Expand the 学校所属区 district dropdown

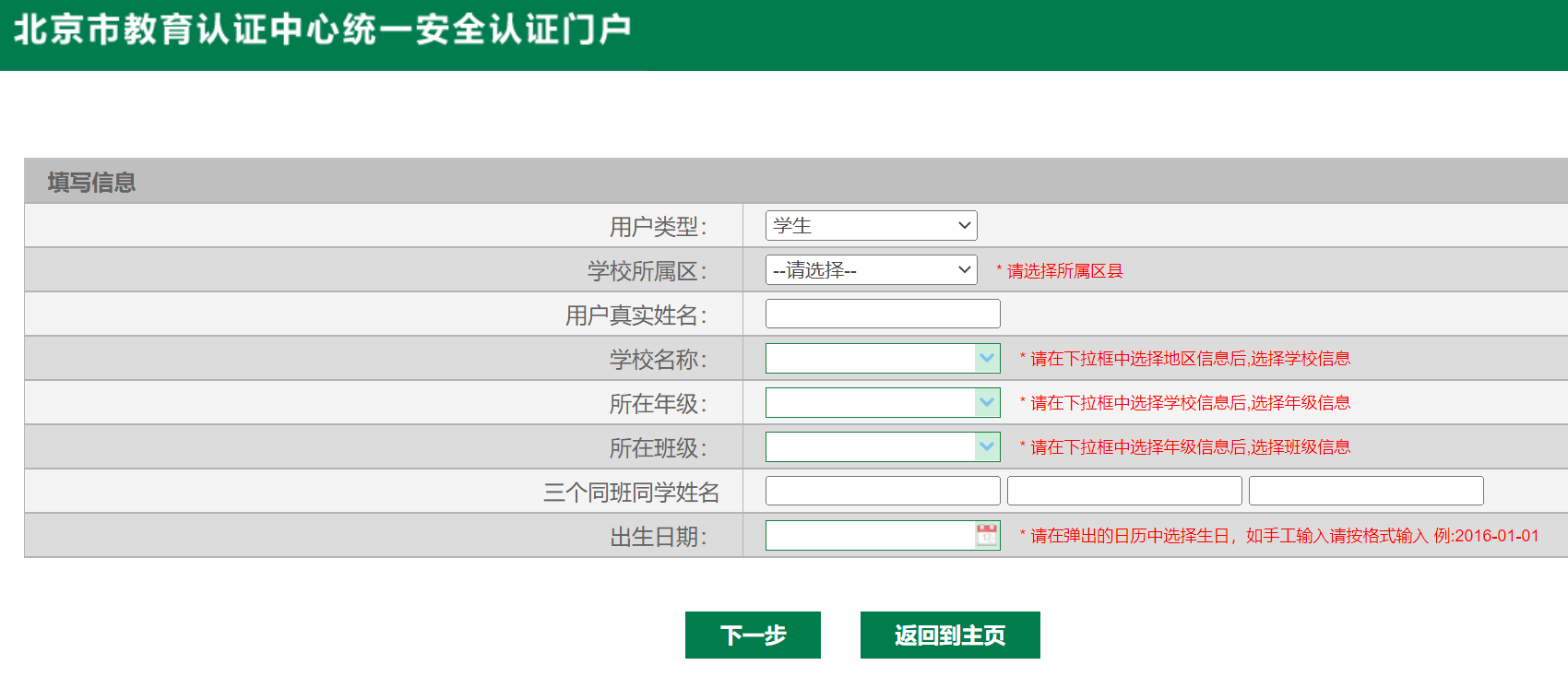pyautogui.click(x=871, y=269)
